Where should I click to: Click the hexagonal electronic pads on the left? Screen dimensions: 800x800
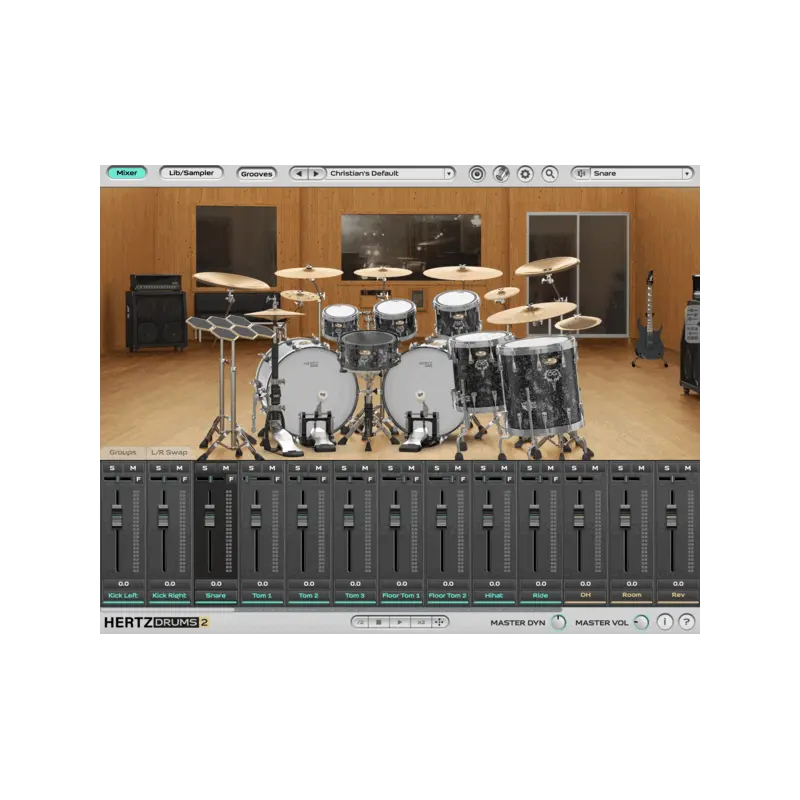[231, 327]
